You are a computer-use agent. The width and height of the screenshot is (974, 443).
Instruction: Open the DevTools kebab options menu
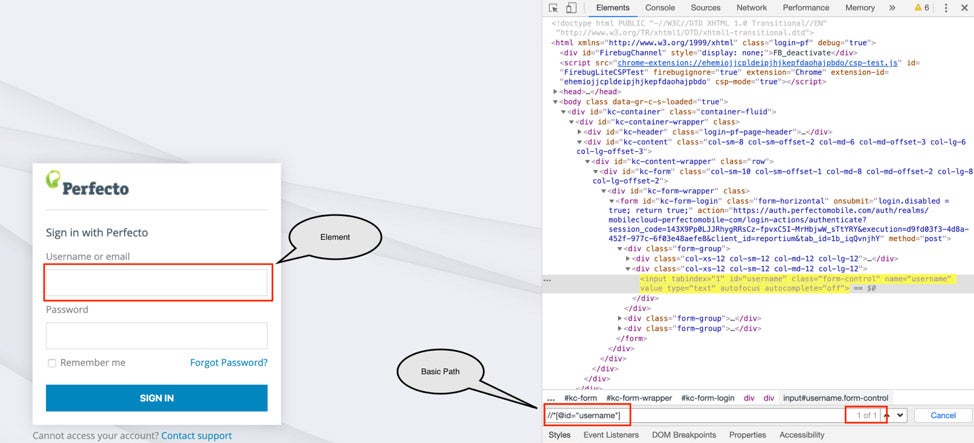point(946,8)
